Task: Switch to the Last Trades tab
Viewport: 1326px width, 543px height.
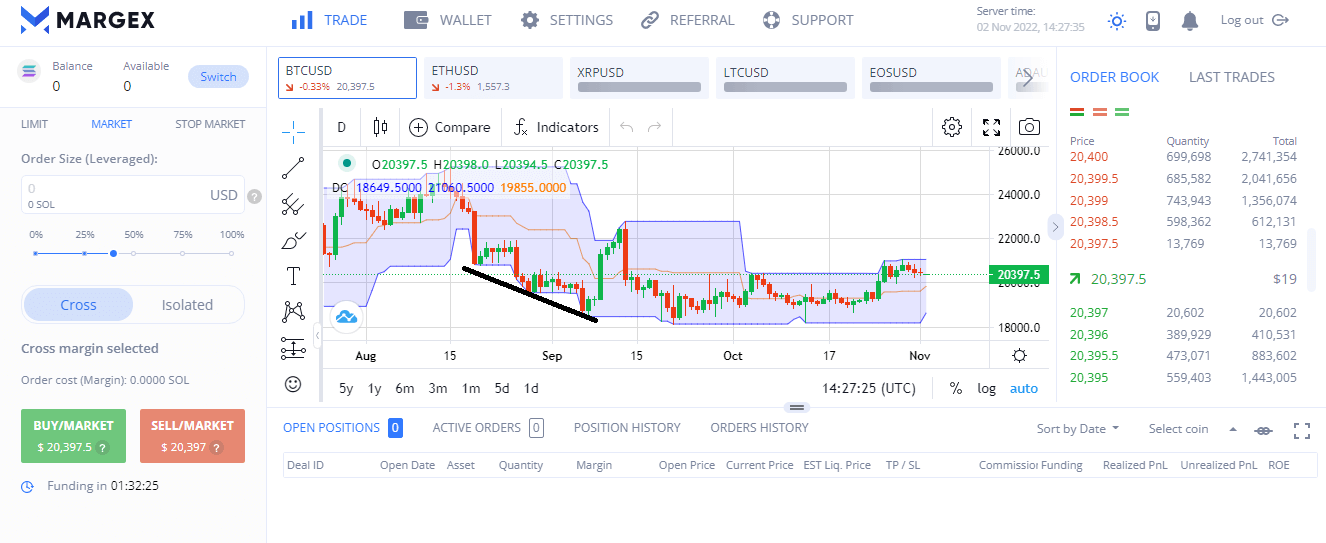Action: point(1231,77)
